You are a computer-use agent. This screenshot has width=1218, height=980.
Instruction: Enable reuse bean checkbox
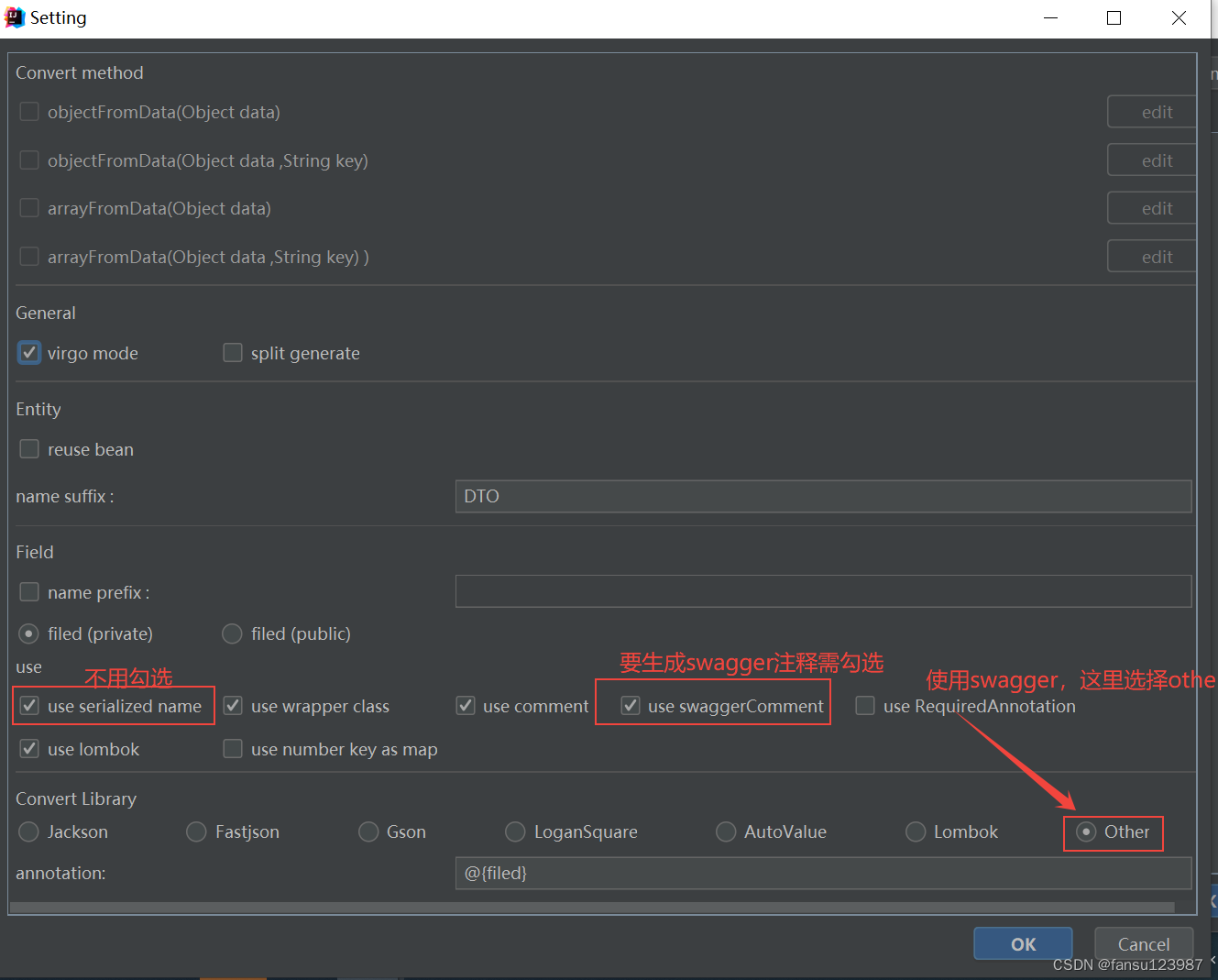tap(29, 449)
